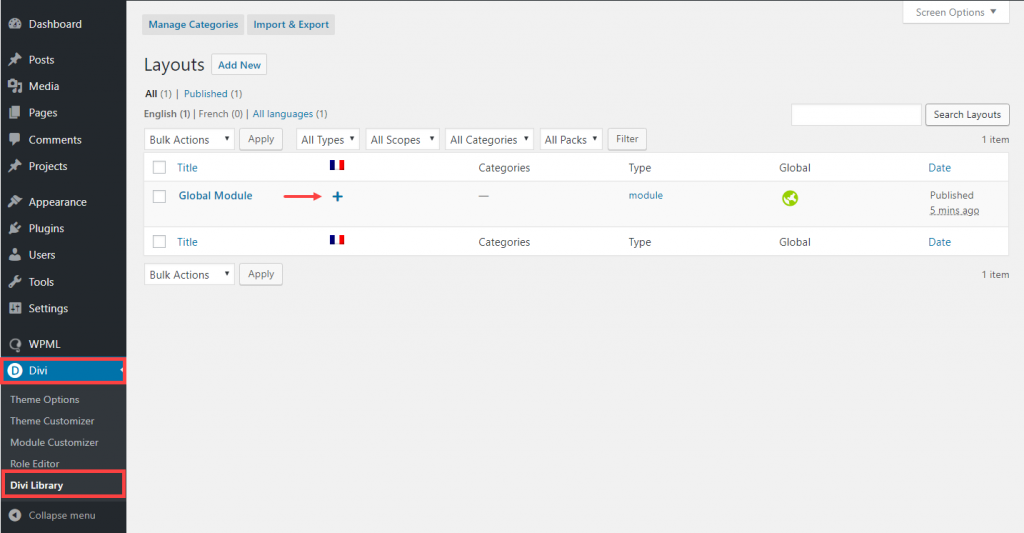Screen dimensions: 1024x533
Task: Open the bottom Bulk Actions dropdown
Action: [x=189, y=274]
